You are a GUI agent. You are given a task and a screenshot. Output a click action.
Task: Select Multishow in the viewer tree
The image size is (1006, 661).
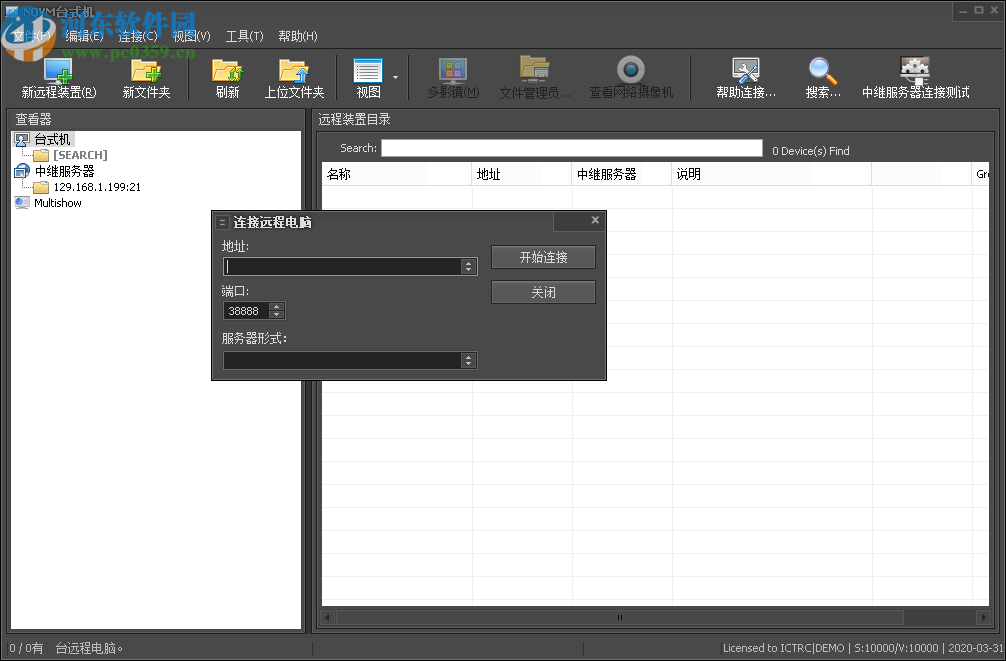[x=57, y=203]
